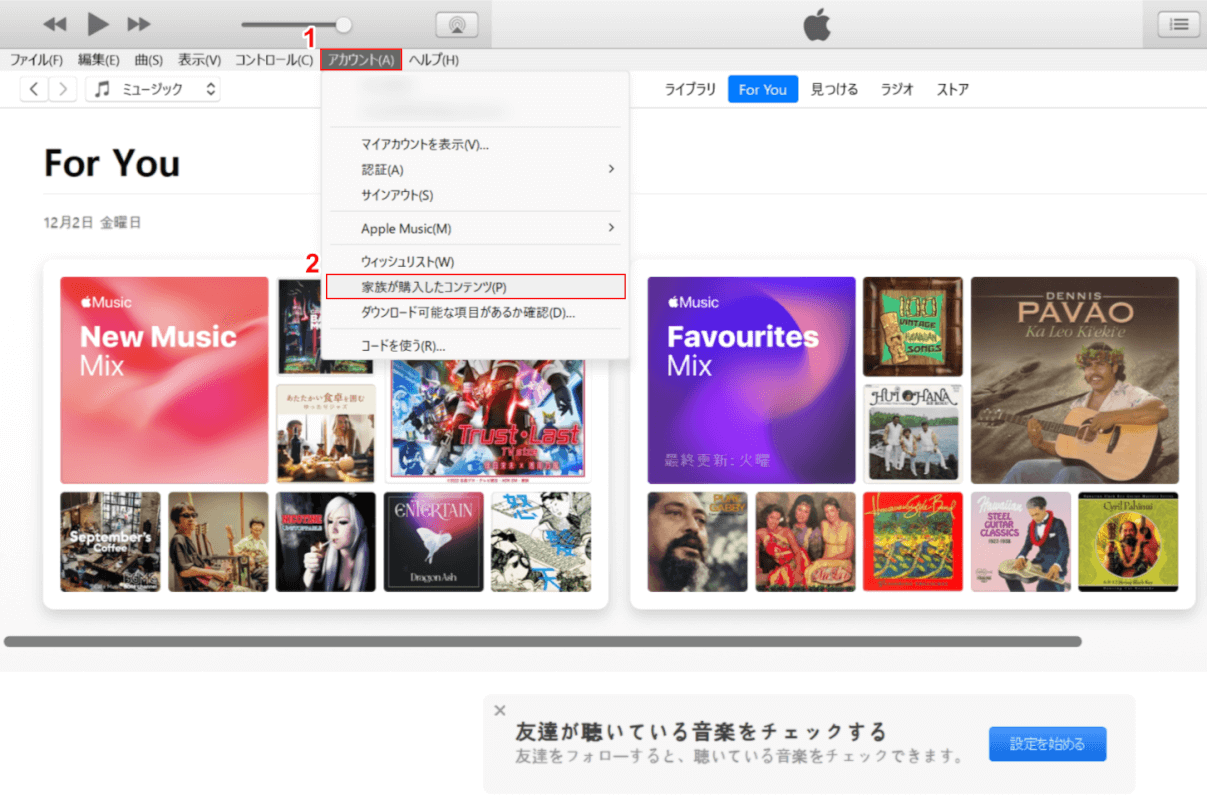The height and width of the screenshot is (800, 1207).
Task: Open the Favourites Mix cover
Action: click(751, 380)
